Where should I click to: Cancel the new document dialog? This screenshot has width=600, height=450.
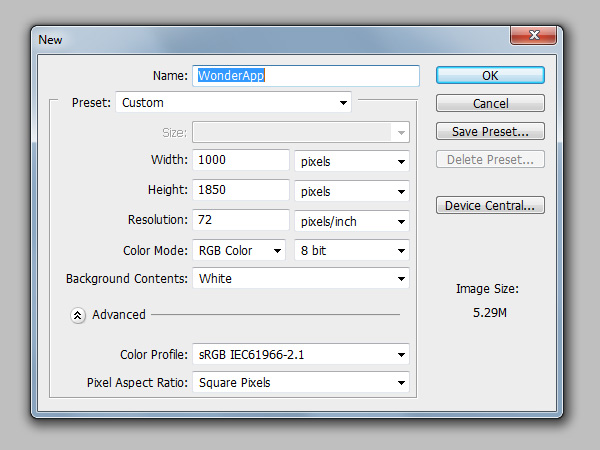[x=490, y=103]
